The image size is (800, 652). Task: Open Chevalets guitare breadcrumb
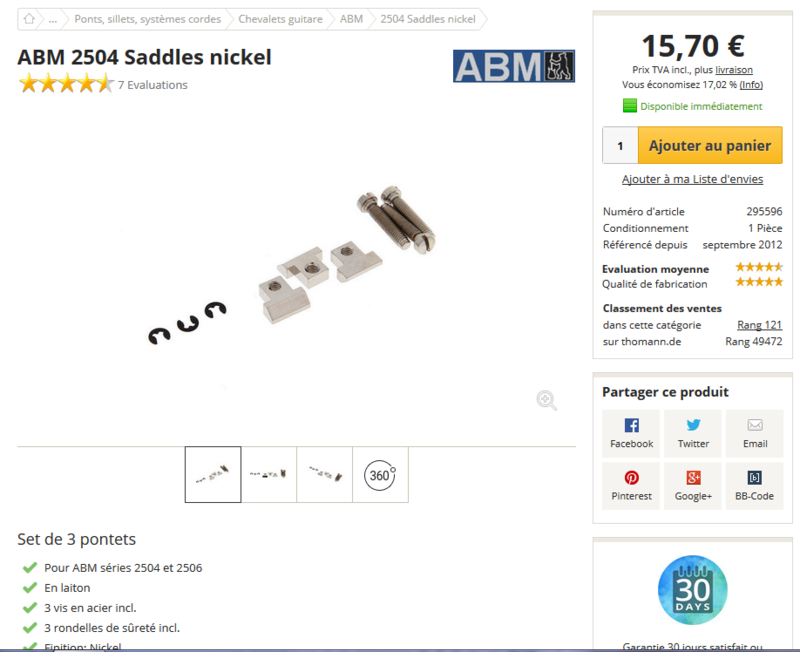[x=280, y=19]
